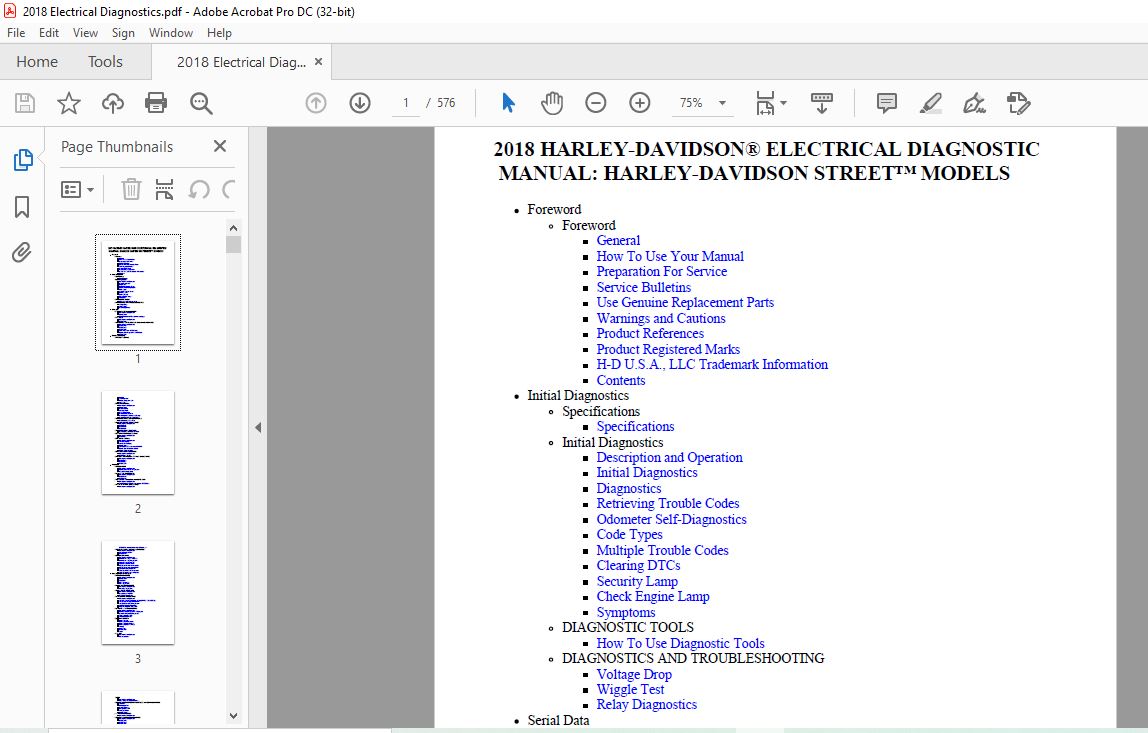Follow the How To Use Diagnostic Tools link
The image size is (1148, 733).
tap(680, 644)
